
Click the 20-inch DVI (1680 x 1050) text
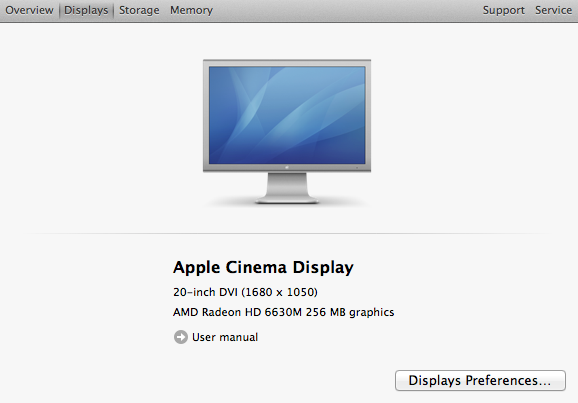pos(245,292)
